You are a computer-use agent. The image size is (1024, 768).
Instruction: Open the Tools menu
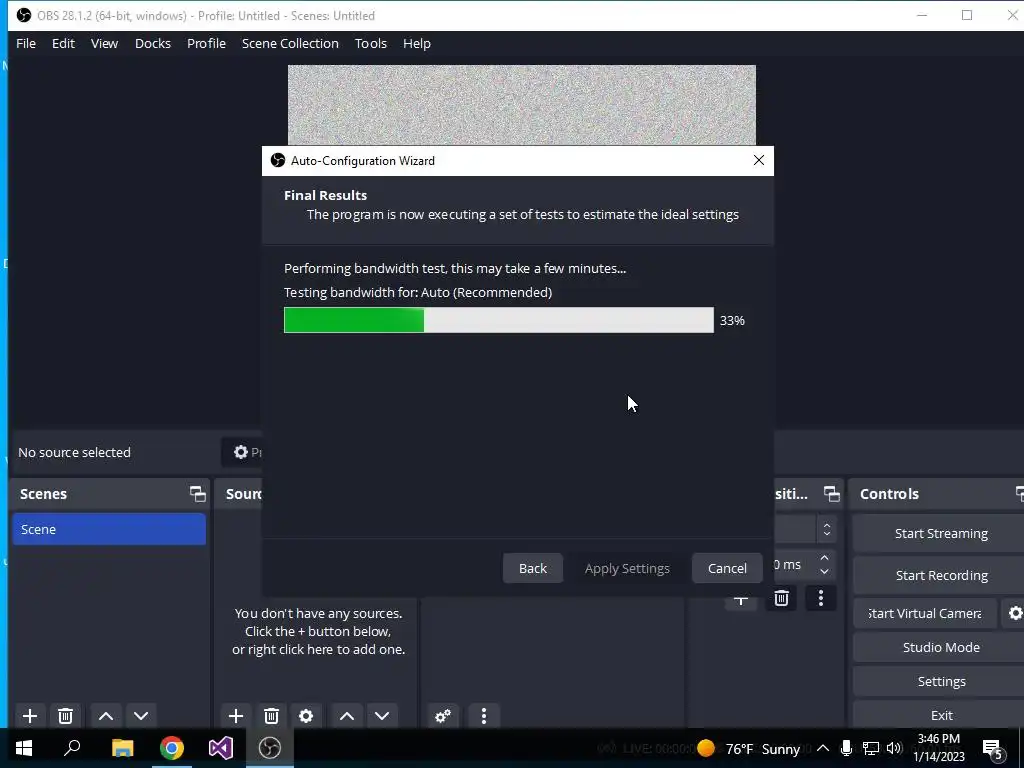tap(371, 43)
